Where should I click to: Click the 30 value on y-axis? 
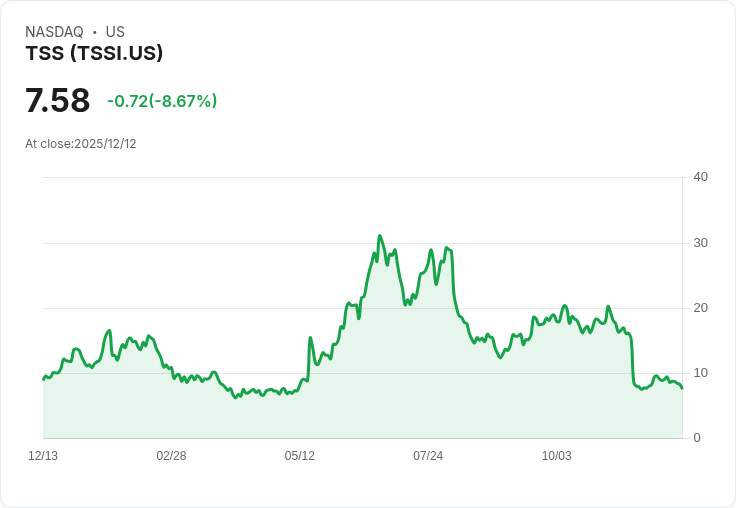pyautogui.click(x=700, y=243)
